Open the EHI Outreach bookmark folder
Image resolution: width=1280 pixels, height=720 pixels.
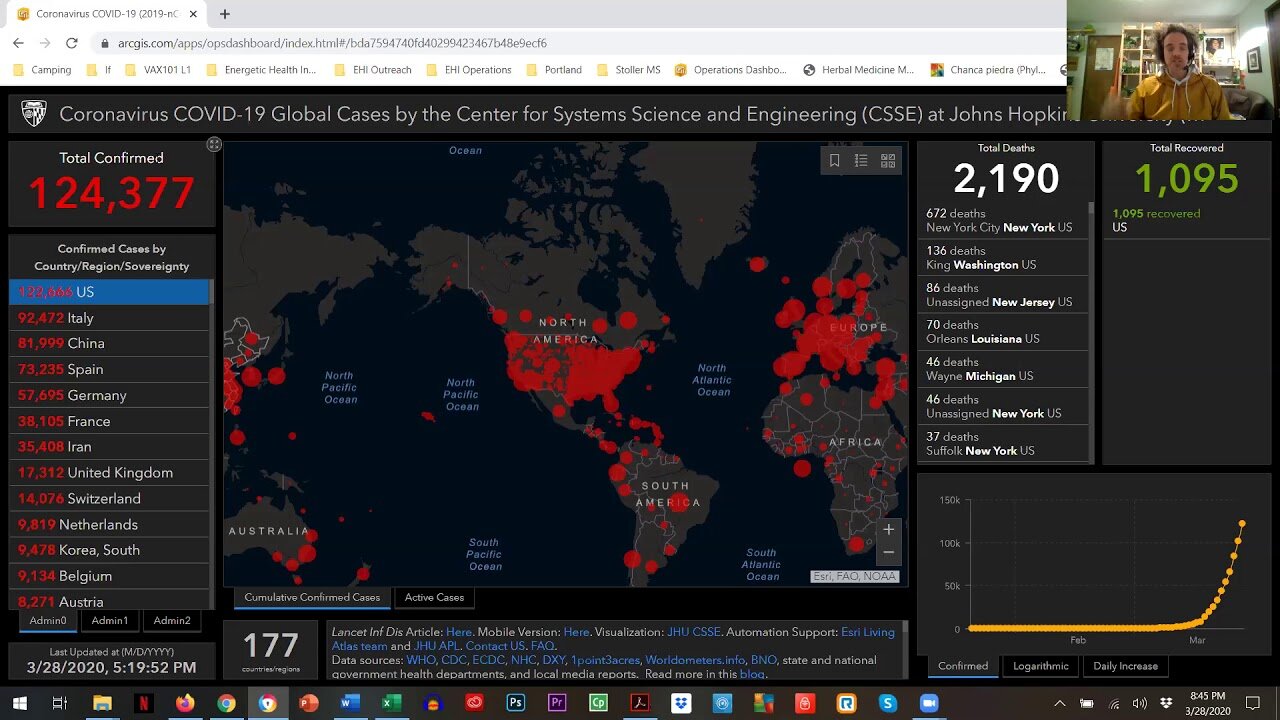pyautogui.click(x=372, y=70)
